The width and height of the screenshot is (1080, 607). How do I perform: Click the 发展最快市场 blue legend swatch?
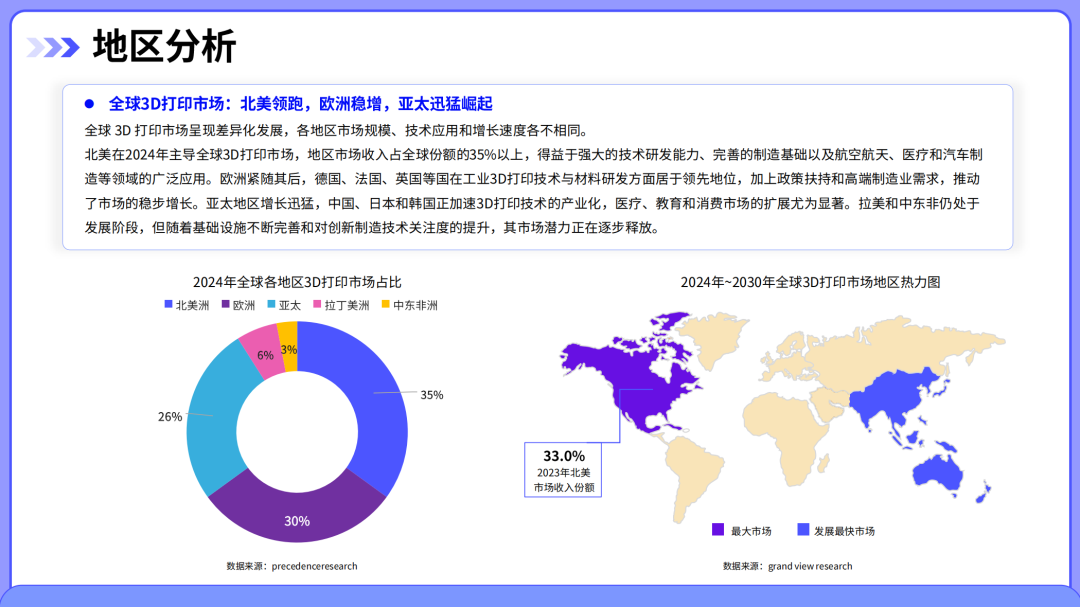pos(803,529)
